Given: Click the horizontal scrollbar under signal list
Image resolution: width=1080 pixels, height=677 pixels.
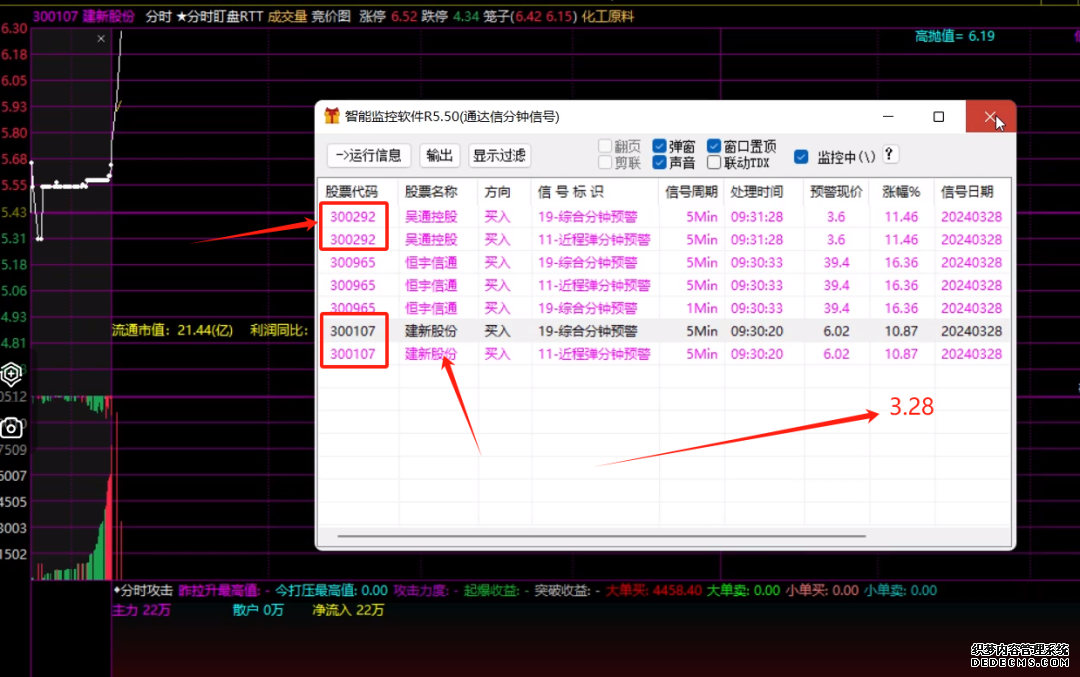Looking at the screenshot, I should point(600,536).
